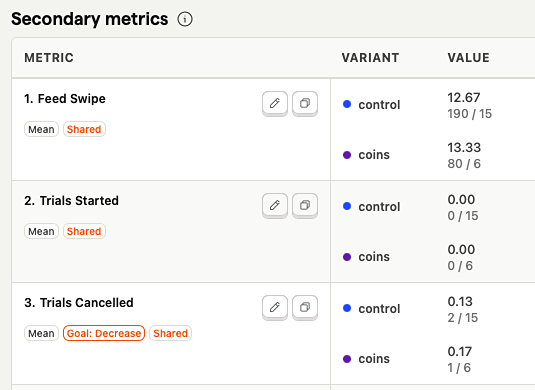The width and height of the screenshot is (535, 390).
Task: Open the '3. Trials Cancelled' metric title
Action: pos(79,303)
